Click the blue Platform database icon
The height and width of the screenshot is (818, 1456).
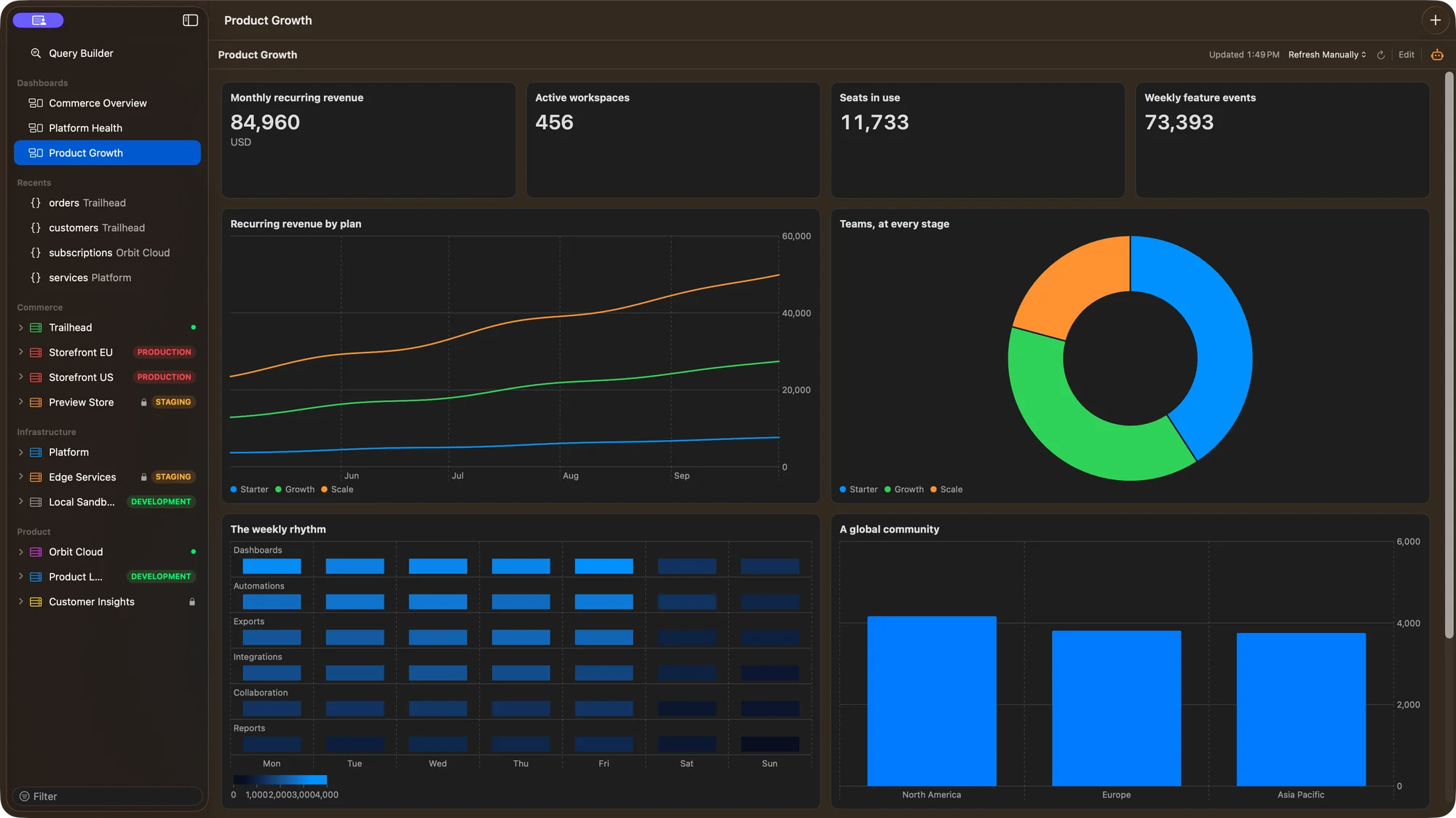click(36, 452)
